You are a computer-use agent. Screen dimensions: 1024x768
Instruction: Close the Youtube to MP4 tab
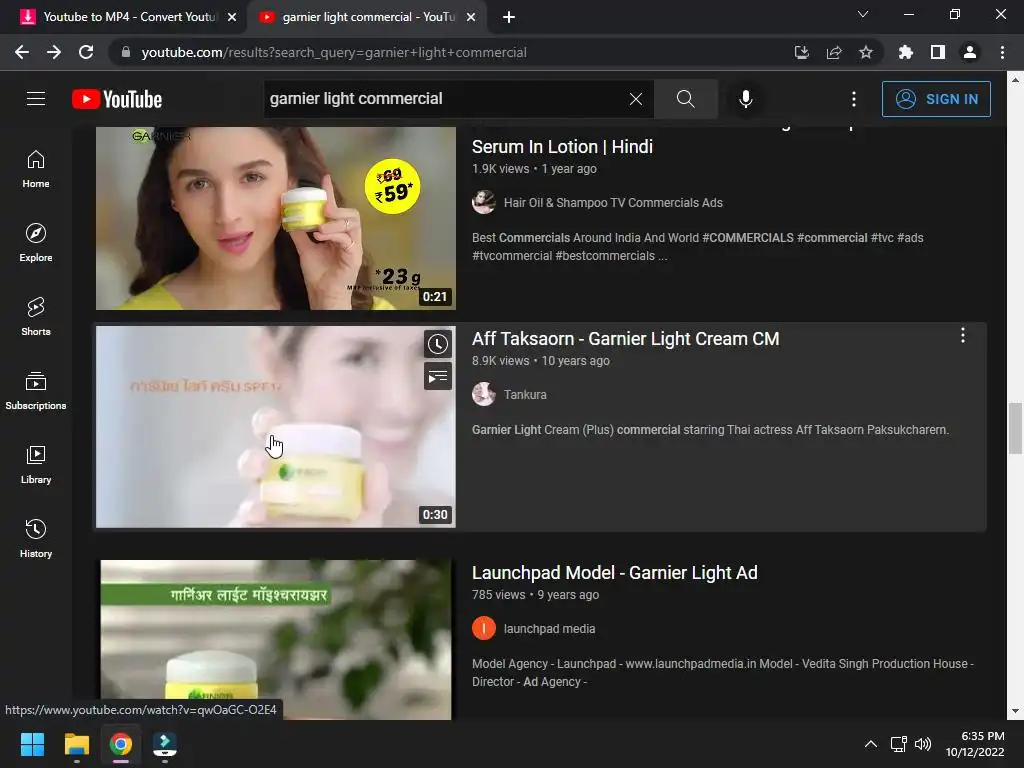tap(232, 17)
